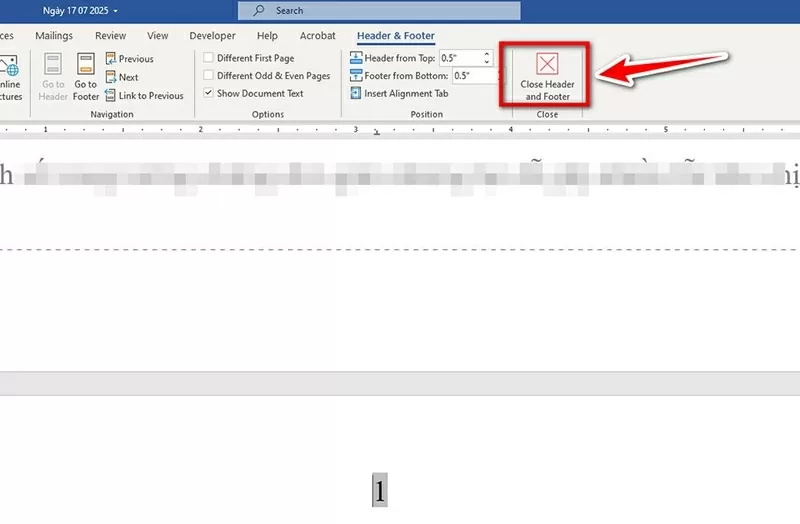Open the Mailings tab
The height and width of the screenshot is (524, 800).
[x=54, y=36]
